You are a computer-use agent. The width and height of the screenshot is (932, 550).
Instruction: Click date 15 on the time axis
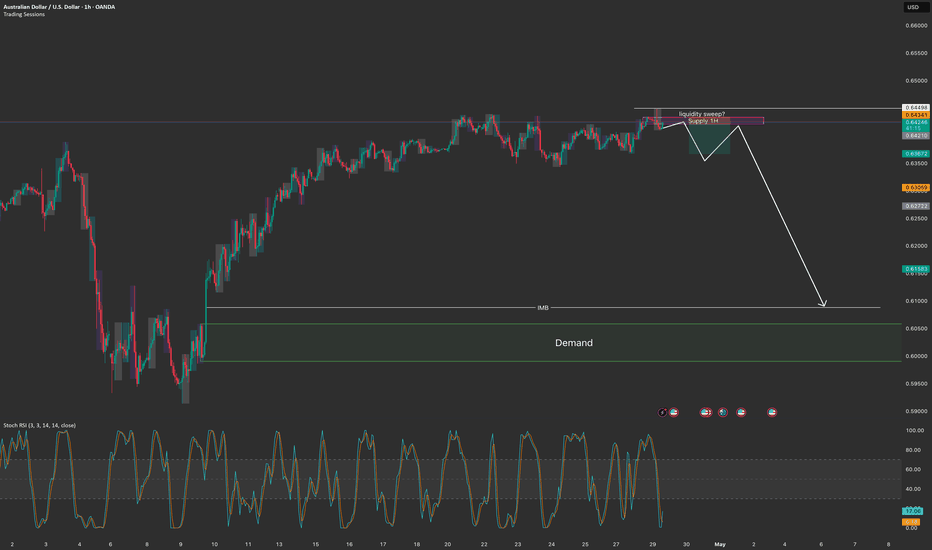(x=316, y=544)
